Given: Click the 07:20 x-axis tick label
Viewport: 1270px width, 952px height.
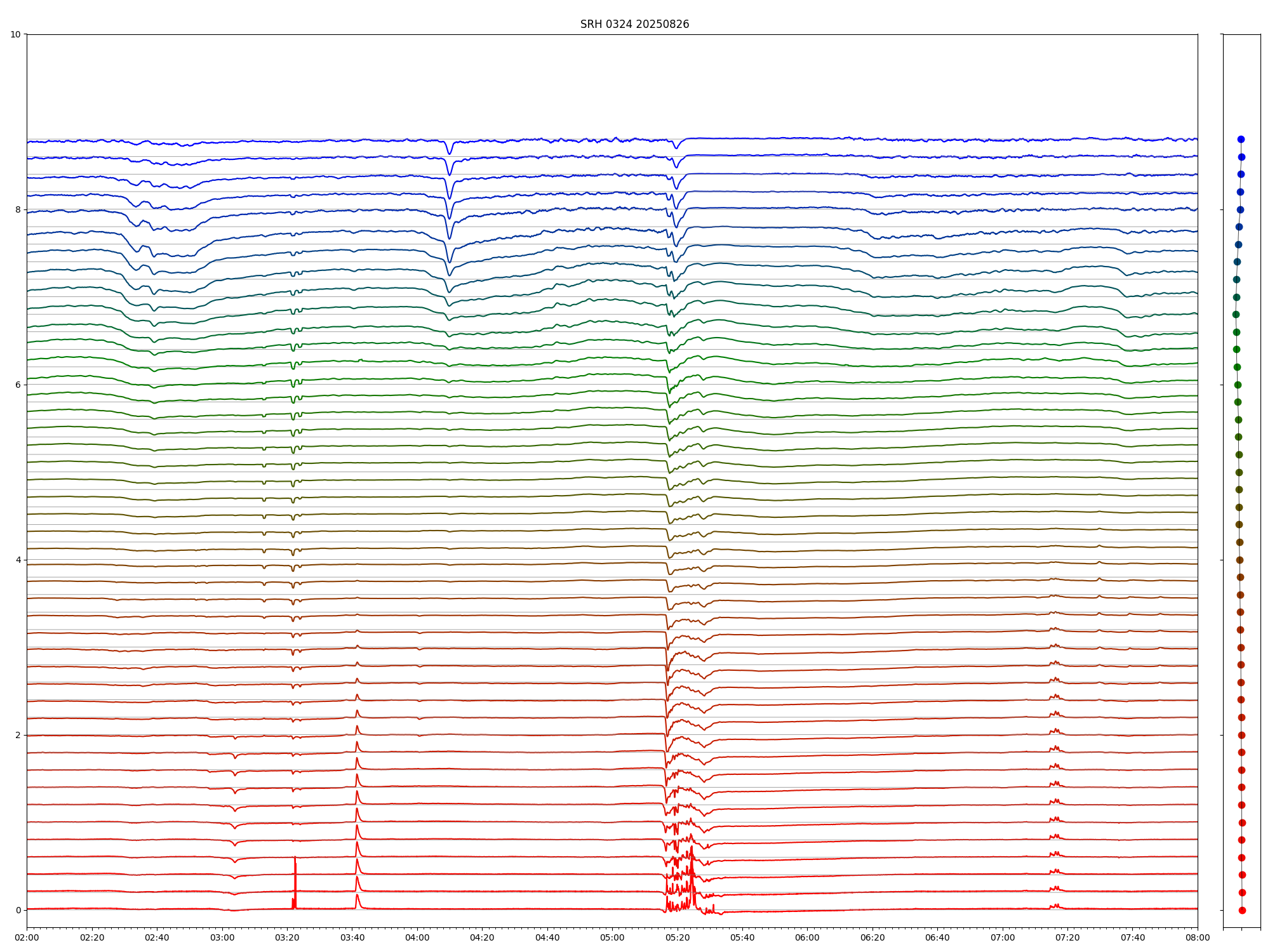Looking at the screenshot, I should click(x=1067, y=937).
